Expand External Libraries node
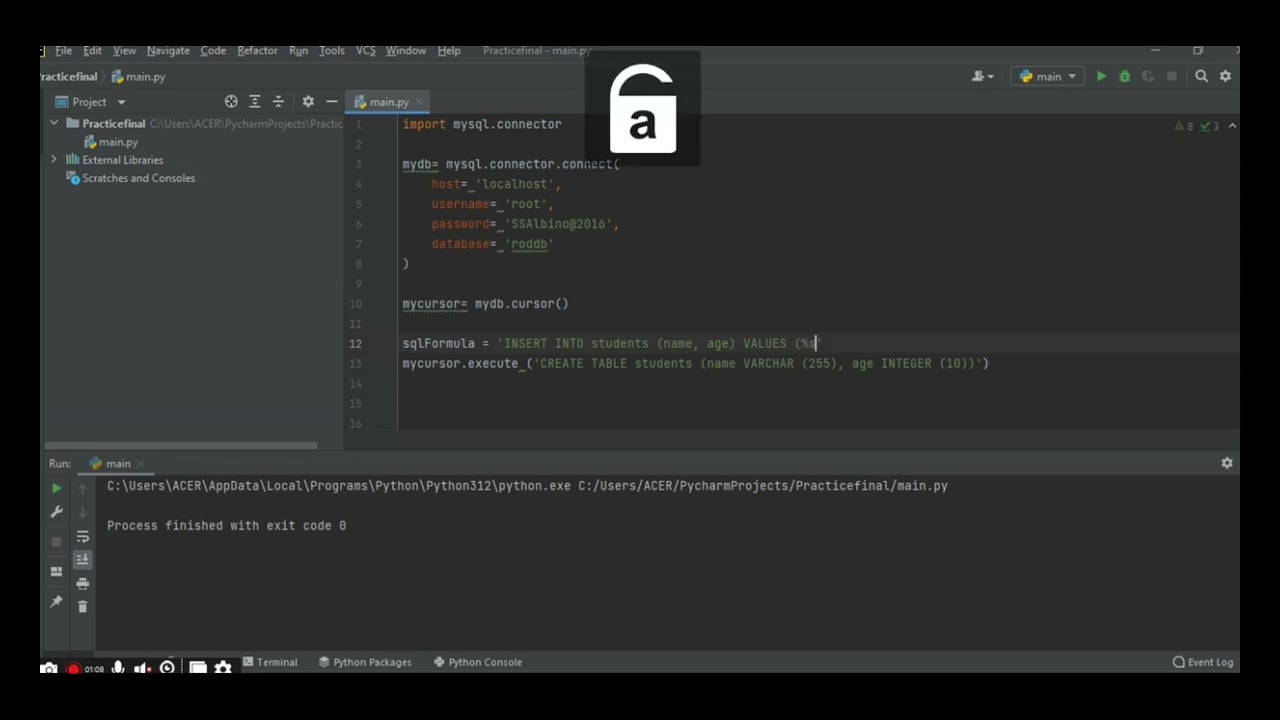Viewport: 1280px width, 720px height. pyautogui.click(x=54, y=159)
